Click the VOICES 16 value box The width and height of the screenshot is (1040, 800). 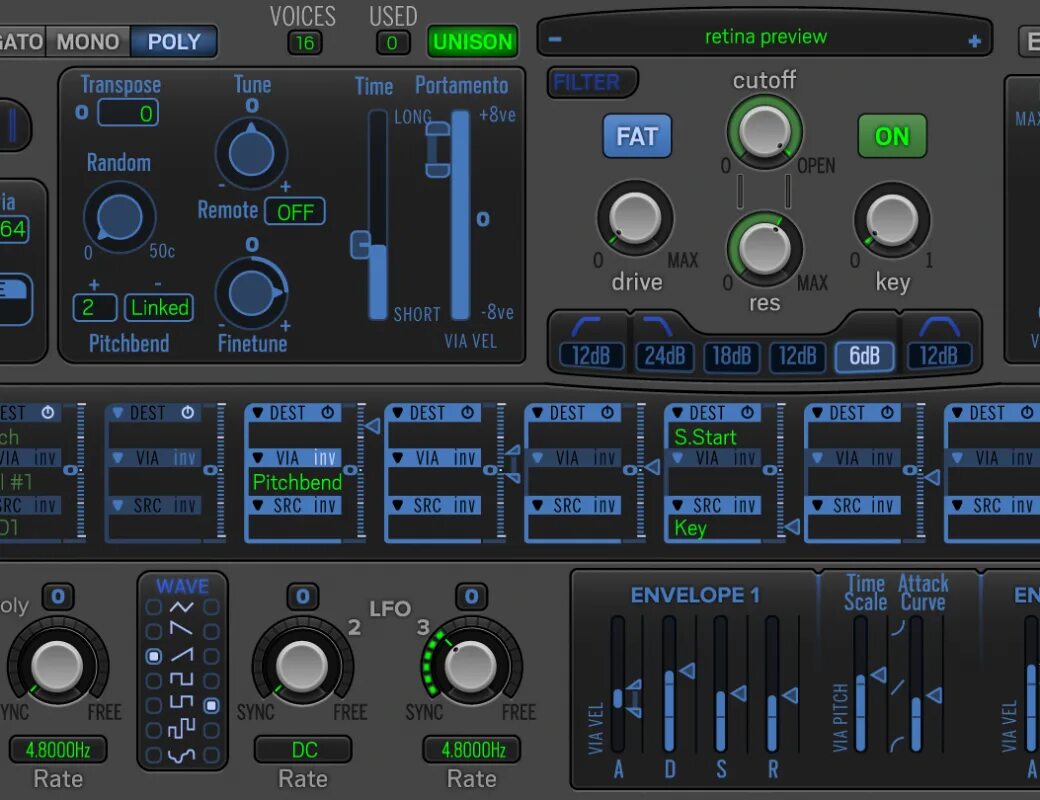304,43
